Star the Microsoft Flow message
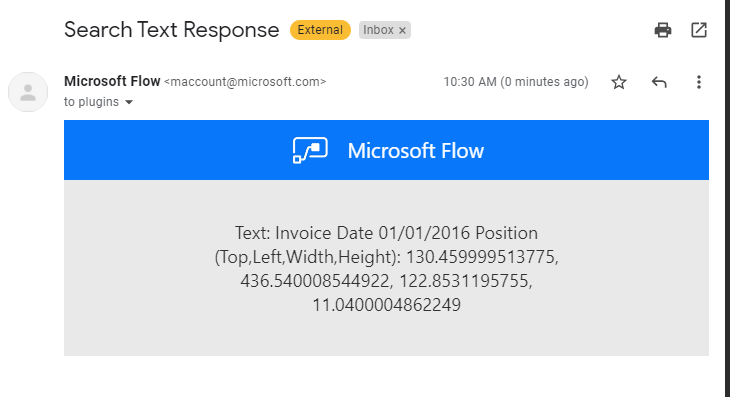The image size is (730, 397). 619,82
